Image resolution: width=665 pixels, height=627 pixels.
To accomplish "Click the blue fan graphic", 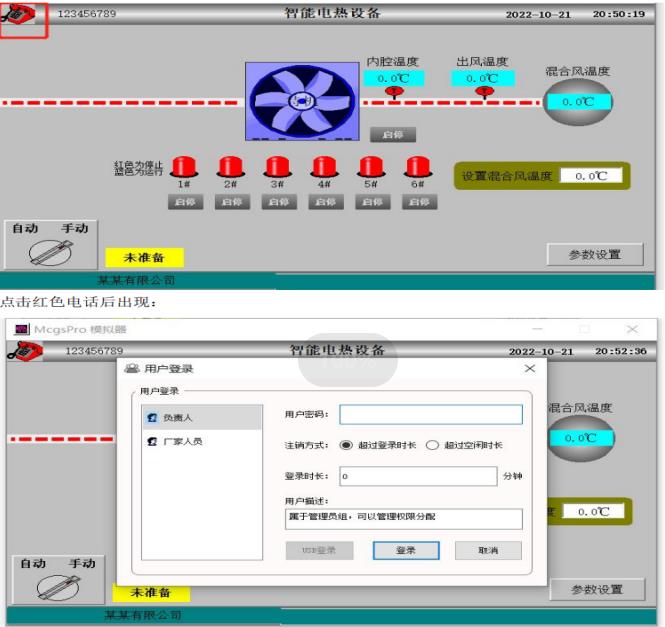I will [x=302, y=101].
